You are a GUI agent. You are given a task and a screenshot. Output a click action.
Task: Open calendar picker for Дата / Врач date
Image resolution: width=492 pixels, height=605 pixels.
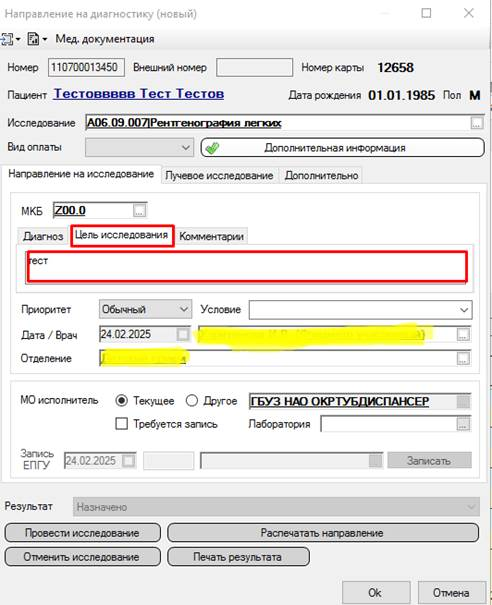point(183,334)
